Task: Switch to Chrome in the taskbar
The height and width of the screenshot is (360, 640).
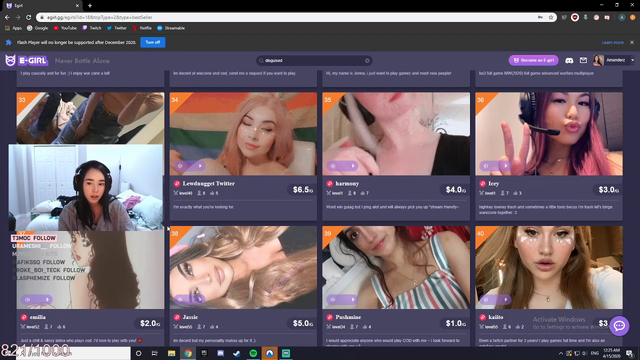Action: click(x=188, y=353)
